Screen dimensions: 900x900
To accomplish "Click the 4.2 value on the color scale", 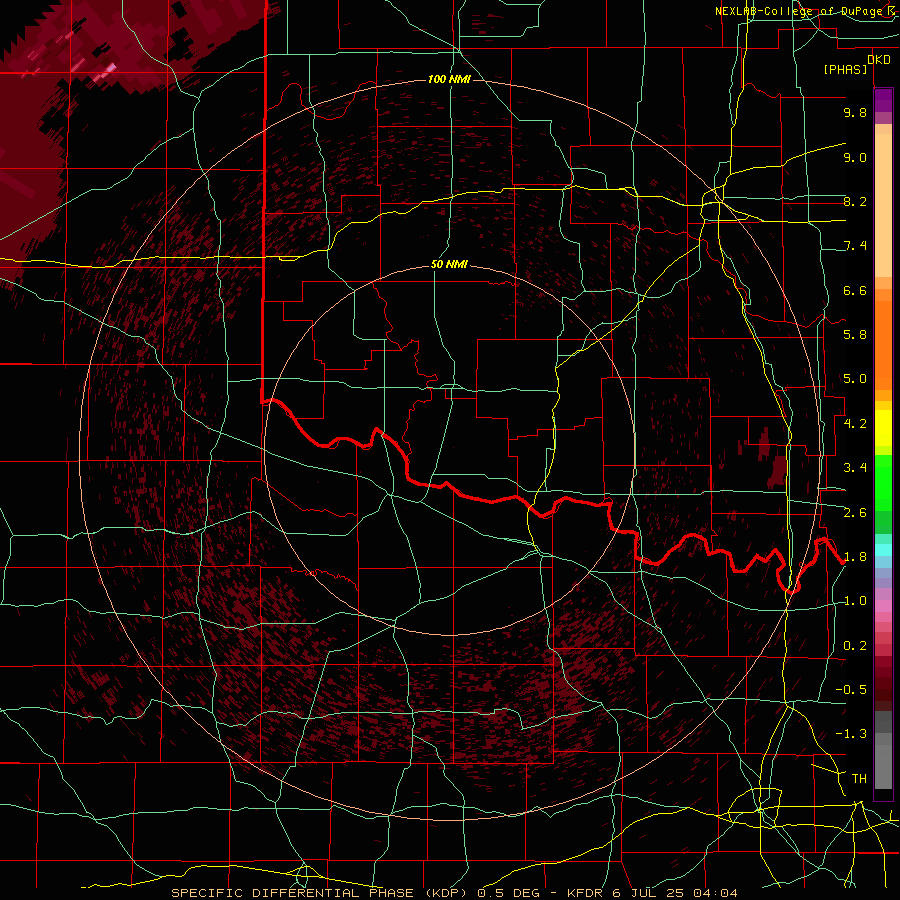I will tap(855, 424).
